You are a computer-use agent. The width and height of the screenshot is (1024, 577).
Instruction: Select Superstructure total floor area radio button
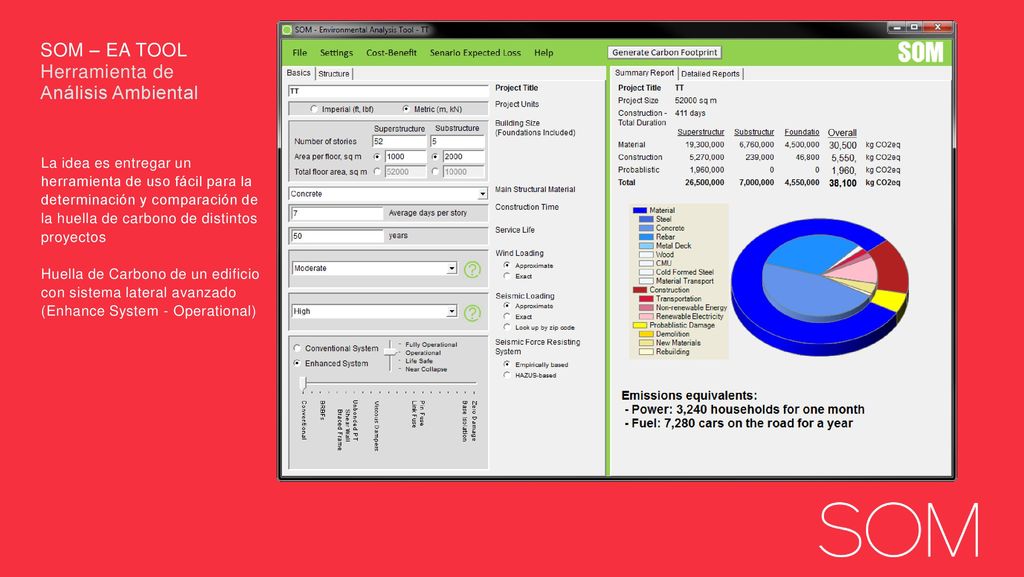377,172
